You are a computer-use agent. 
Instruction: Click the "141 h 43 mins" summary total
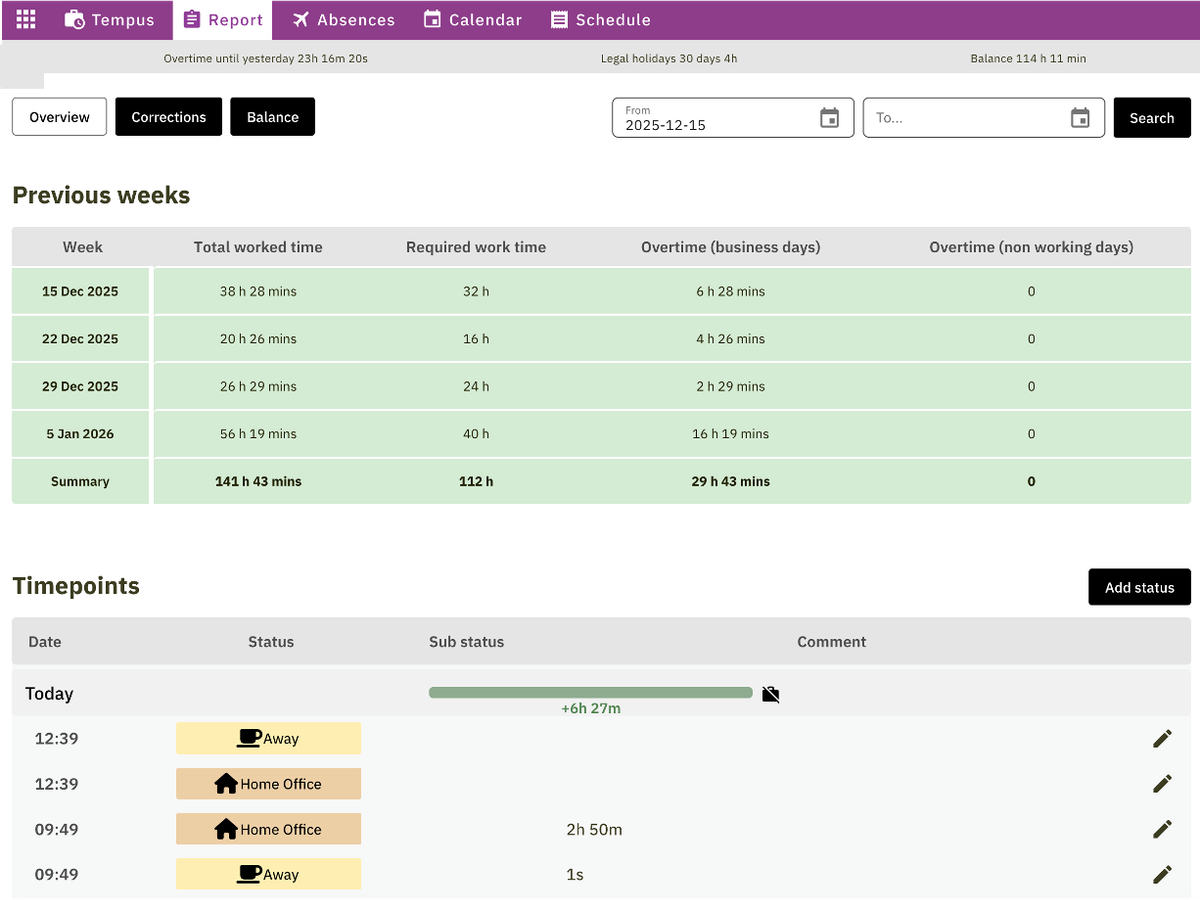coord(258,481)
